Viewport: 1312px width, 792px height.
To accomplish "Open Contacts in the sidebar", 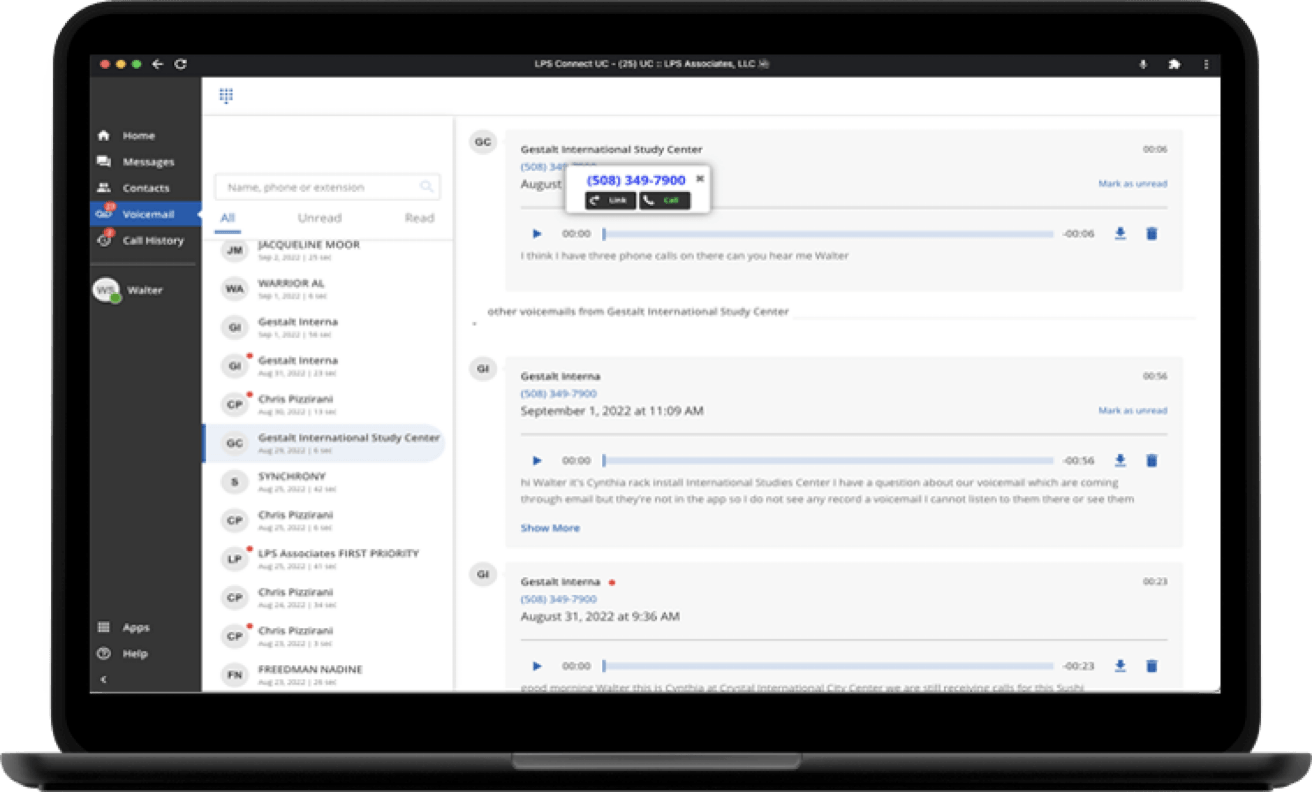I will (x=146, y=188).
